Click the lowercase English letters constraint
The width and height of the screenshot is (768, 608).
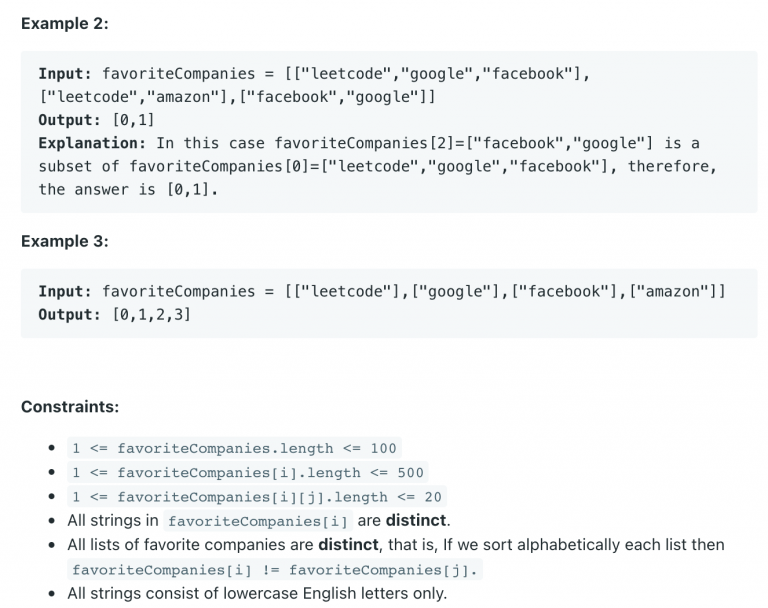pos(257,593)
